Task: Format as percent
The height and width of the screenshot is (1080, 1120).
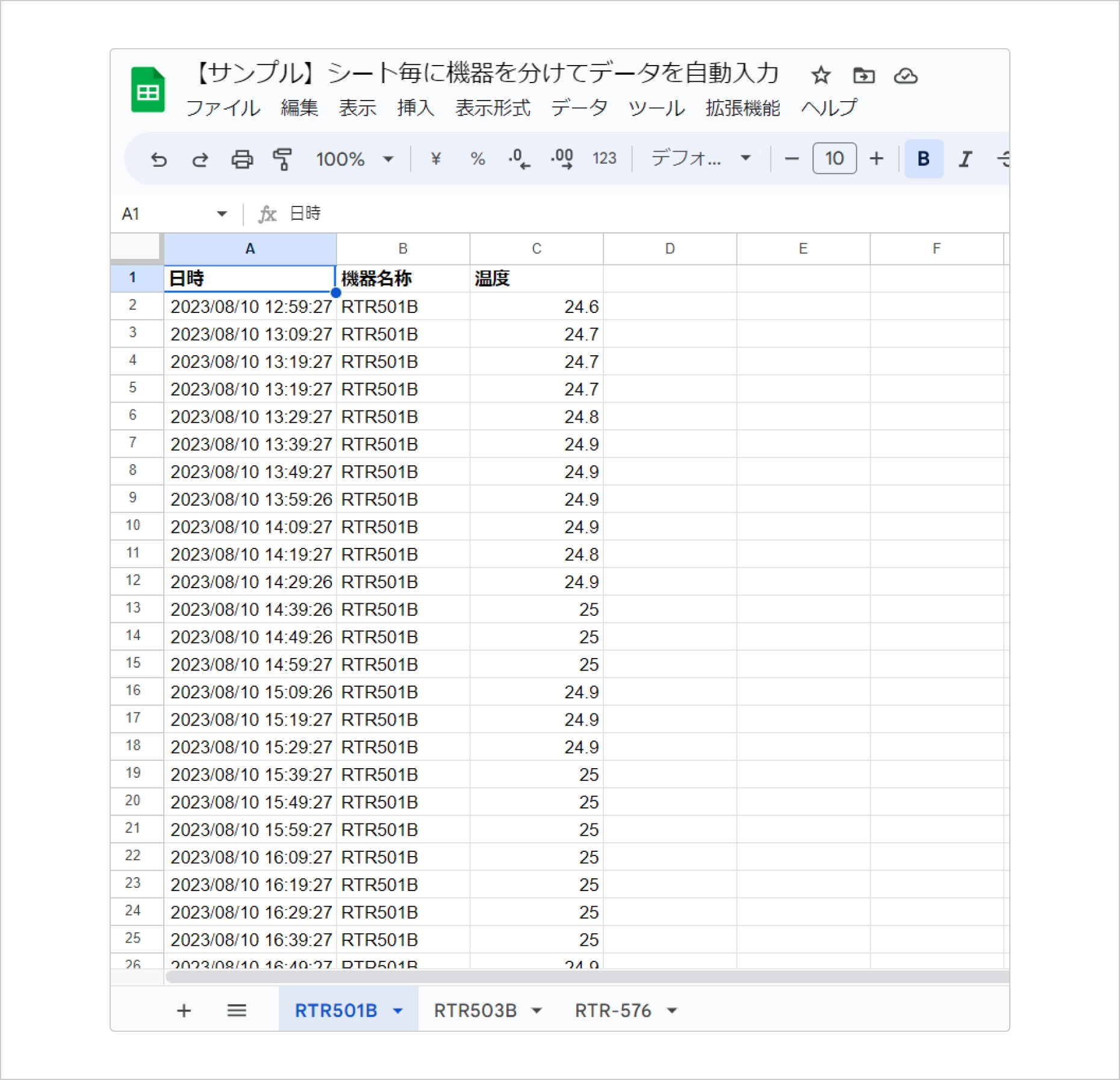Action: click(x=478, y=159)
